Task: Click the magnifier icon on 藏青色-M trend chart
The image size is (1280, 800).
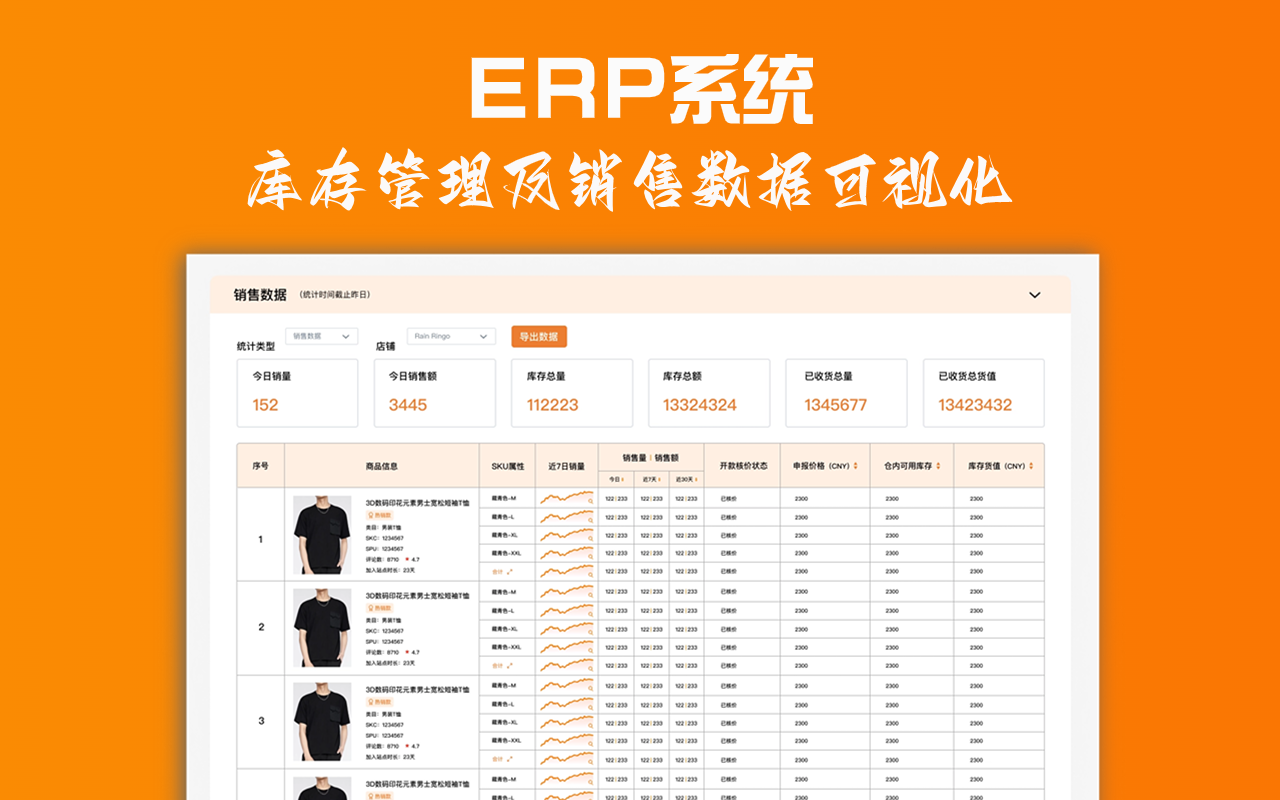Action: click(x=590, y=501)
